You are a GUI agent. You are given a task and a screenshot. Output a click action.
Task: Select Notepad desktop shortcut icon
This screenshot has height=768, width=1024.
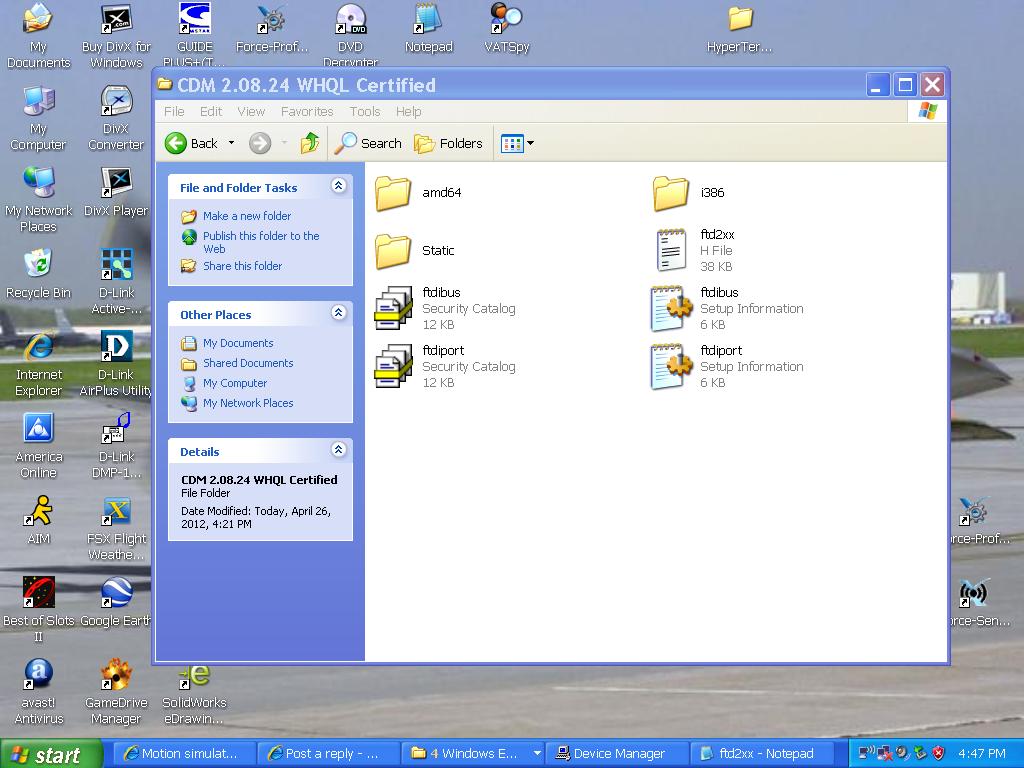(x=428, y=28)
